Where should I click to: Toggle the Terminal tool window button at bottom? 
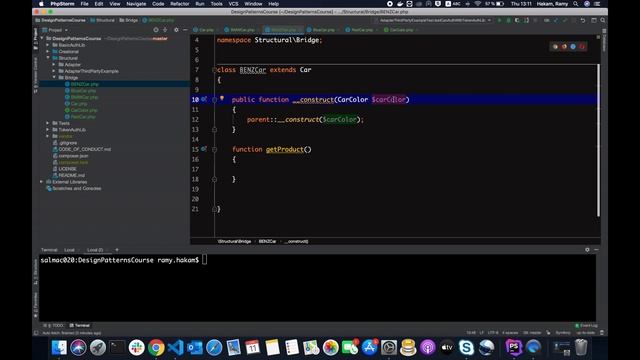[80, 325]
